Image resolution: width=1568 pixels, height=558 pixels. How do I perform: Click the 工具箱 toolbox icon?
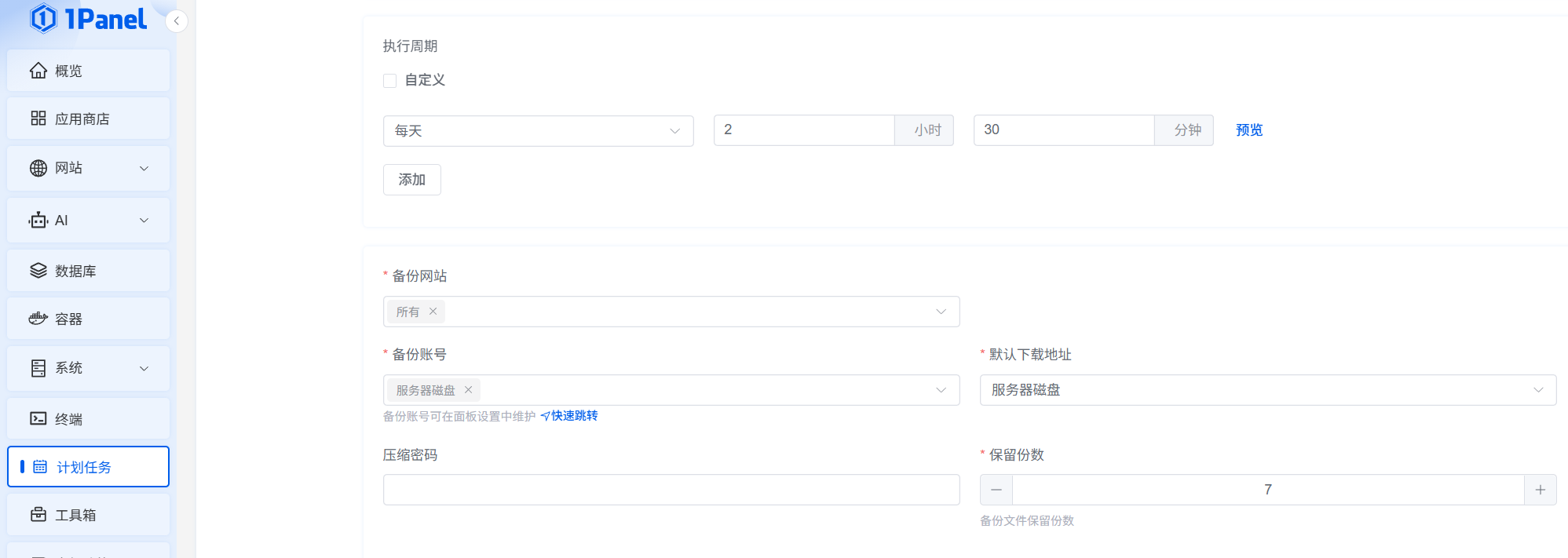point(38,515)
